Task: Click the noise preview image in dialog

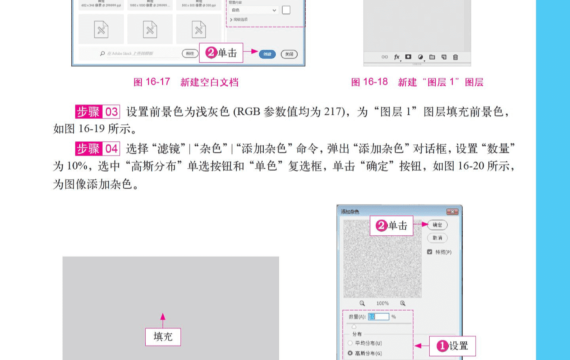Action: coord(382,259)
